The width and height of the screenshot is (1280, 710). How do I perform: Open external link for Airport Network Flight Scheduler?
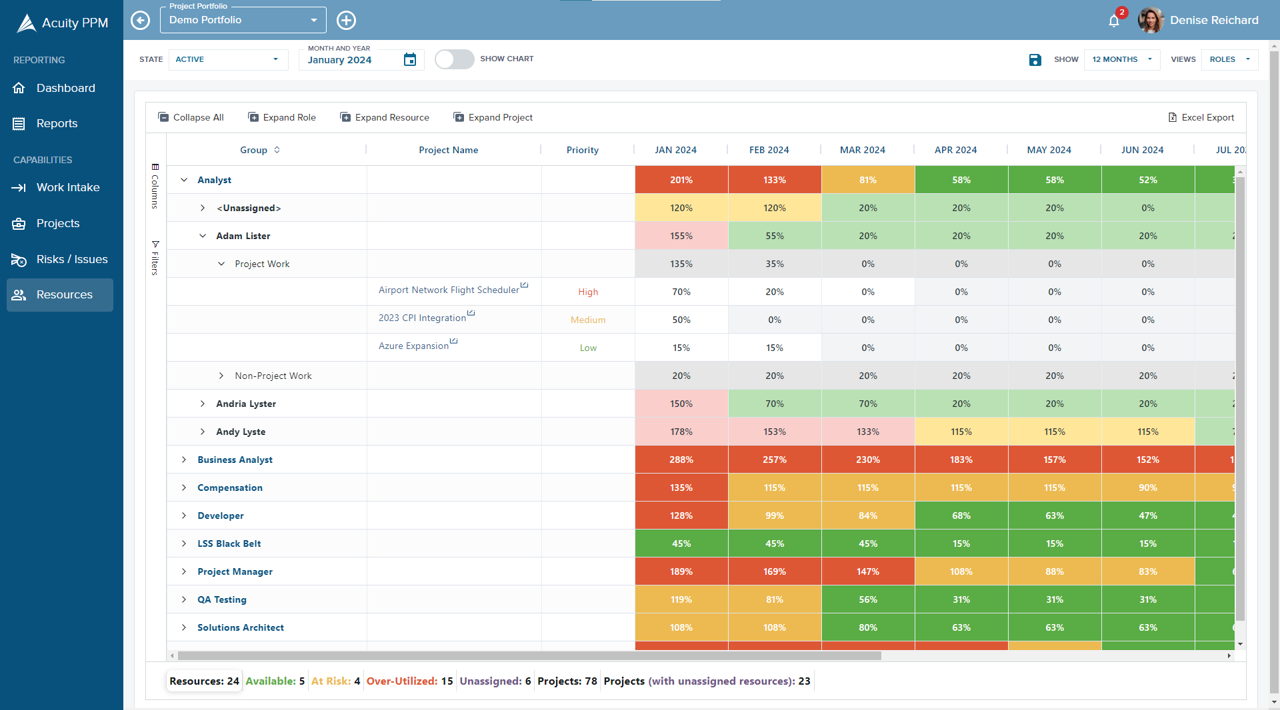[x=524, y=286]
